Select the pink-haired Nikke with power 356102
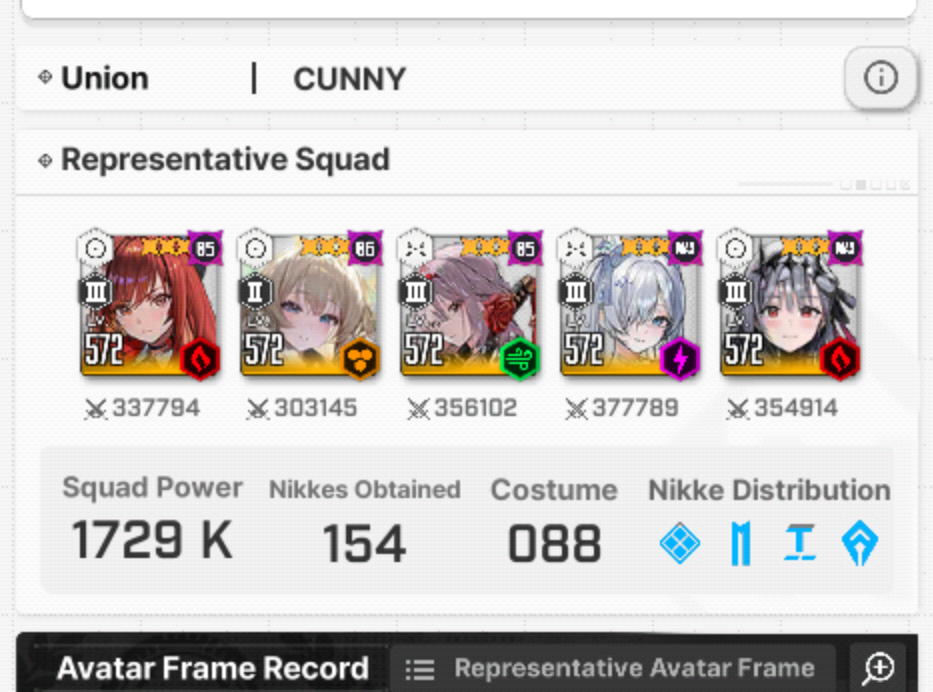Image resolution: width=933 pixels, height=692 pixels. [470, 304]
